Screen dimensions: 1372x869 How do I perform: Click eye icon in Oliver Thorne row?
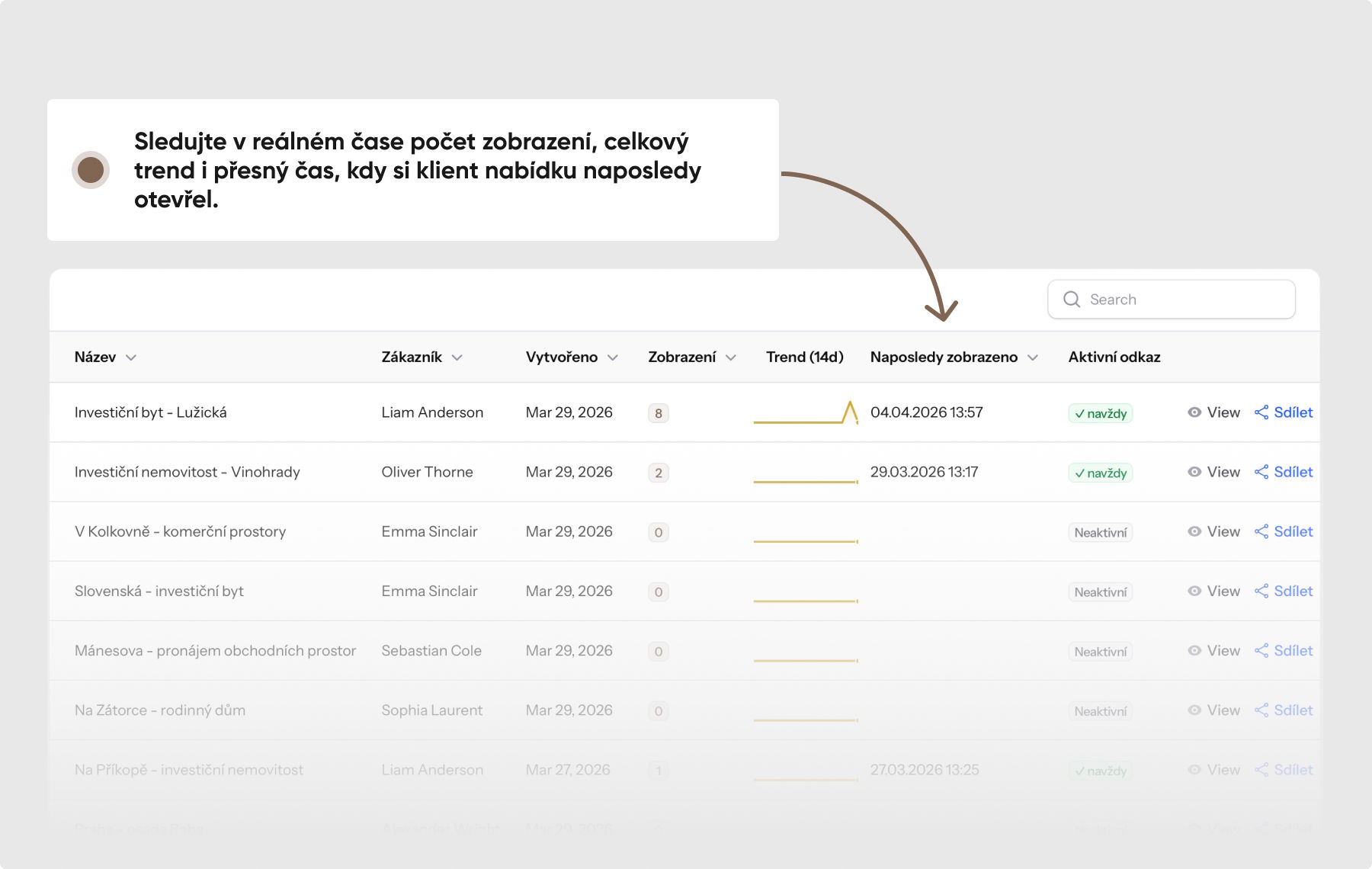click(x=1194, y=472)
